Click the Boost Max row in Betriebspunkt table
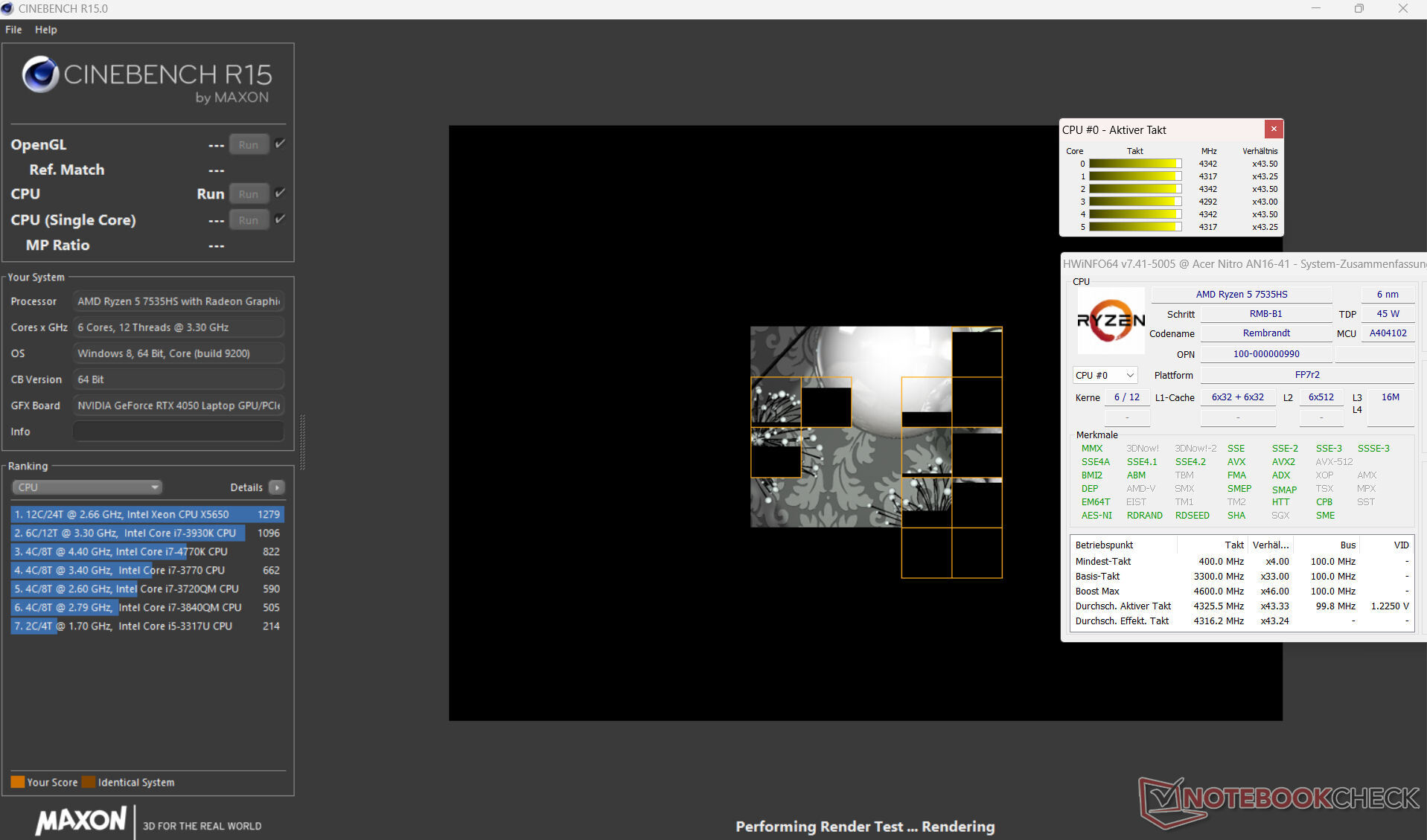 (x=1242, y=591)
